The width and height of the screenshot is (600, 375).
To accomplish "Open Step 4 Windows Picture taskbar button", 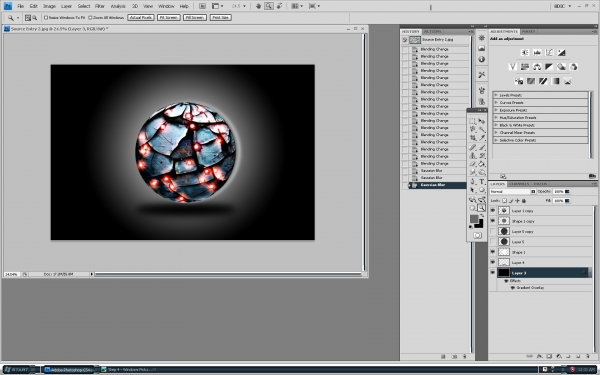I will point(128,370).
